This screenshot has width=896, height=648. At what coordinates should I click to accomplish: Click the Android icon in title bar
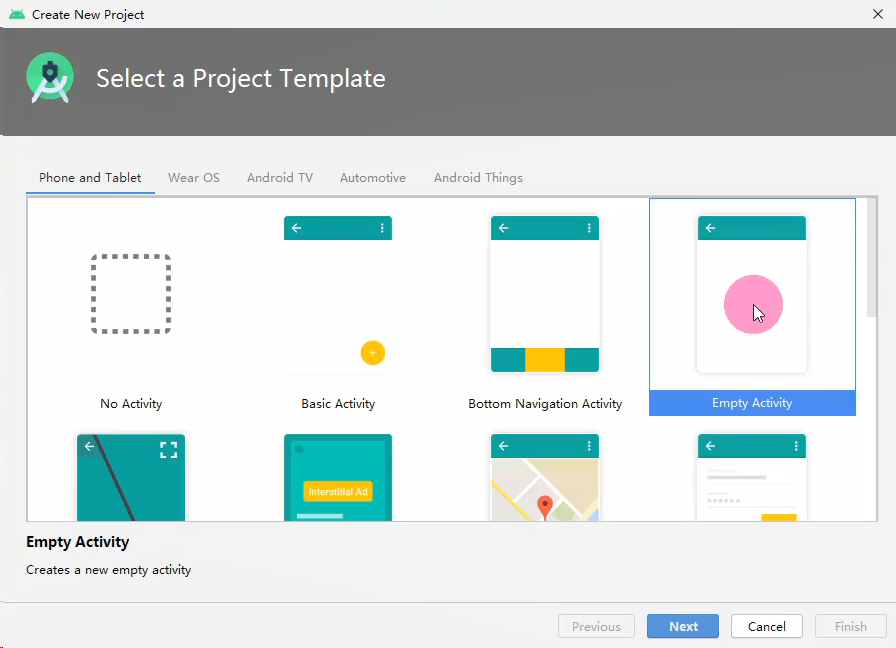pos(17,14)
